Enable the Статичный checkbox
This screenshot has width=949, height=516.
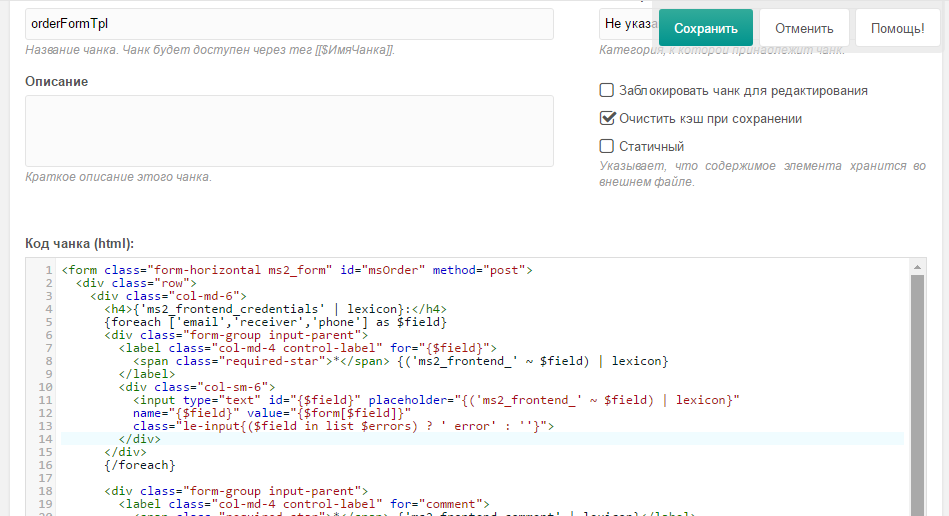pyautogui.click(x=606, y=146)
